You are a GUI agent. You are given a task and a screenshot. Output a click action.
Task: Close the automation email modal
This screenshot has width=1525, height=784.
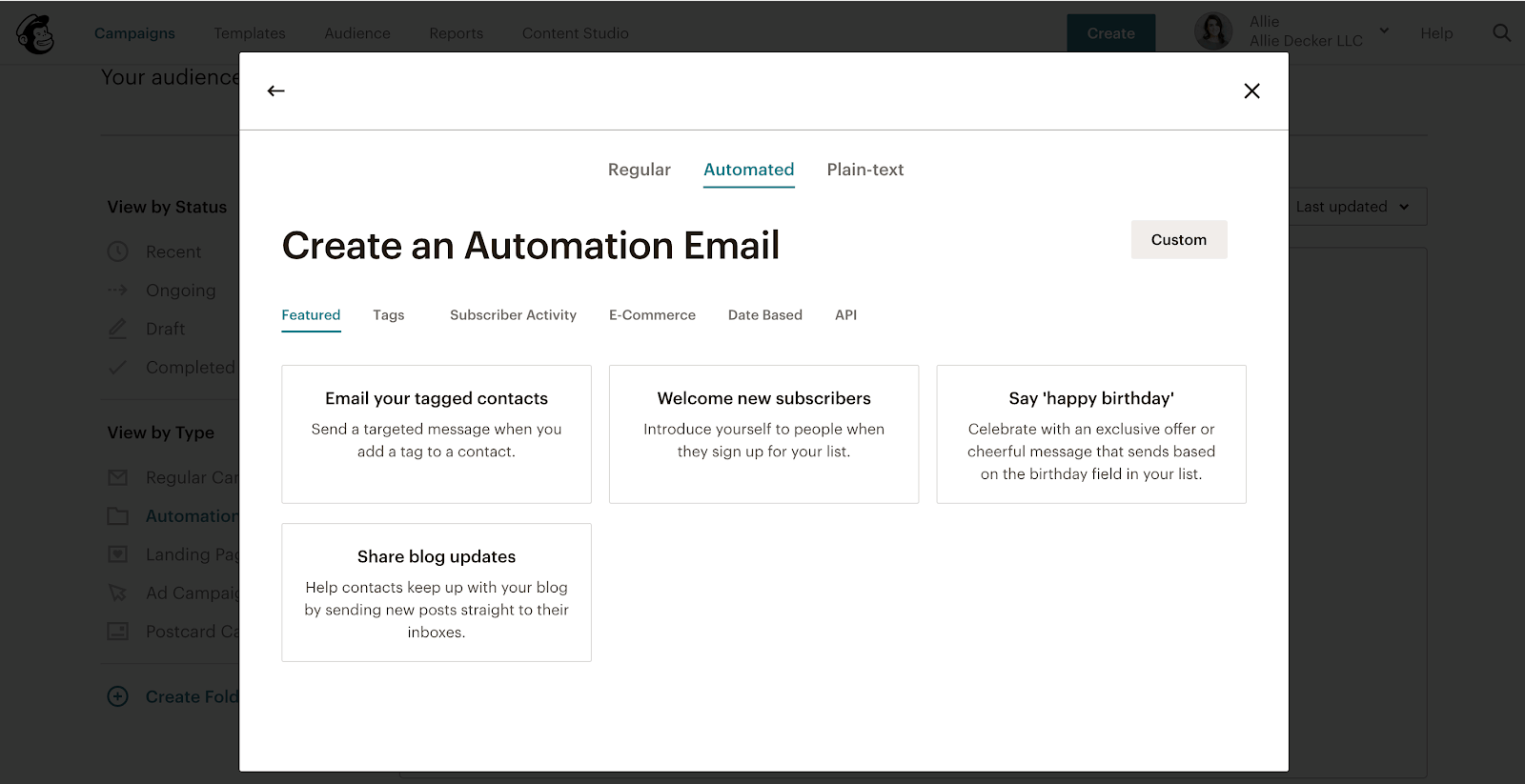coord(1252,90)
